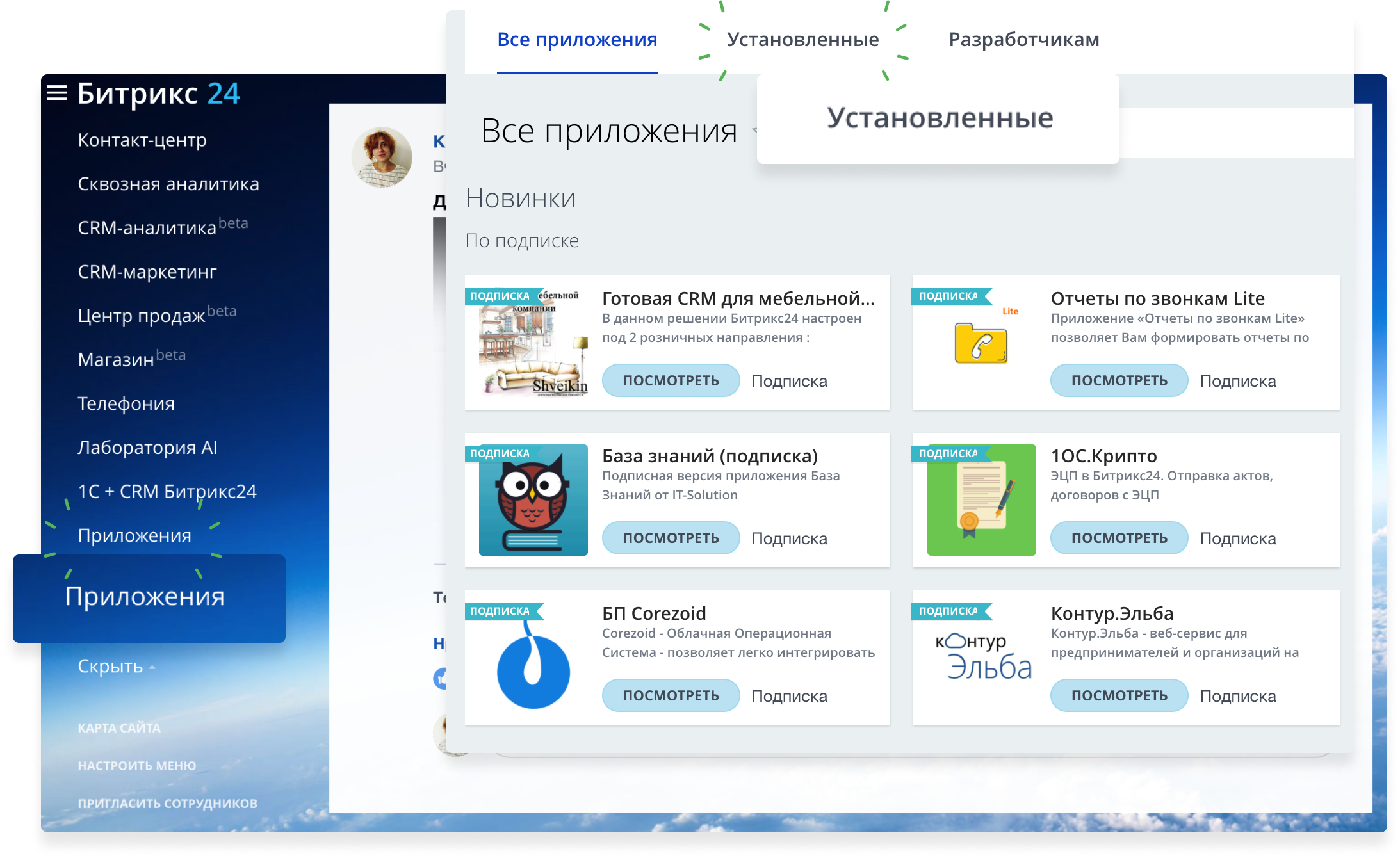The image size is (1400, 858).
Task: Open the hamburger menu beside Битрикс 24
Action: point(57,93)
